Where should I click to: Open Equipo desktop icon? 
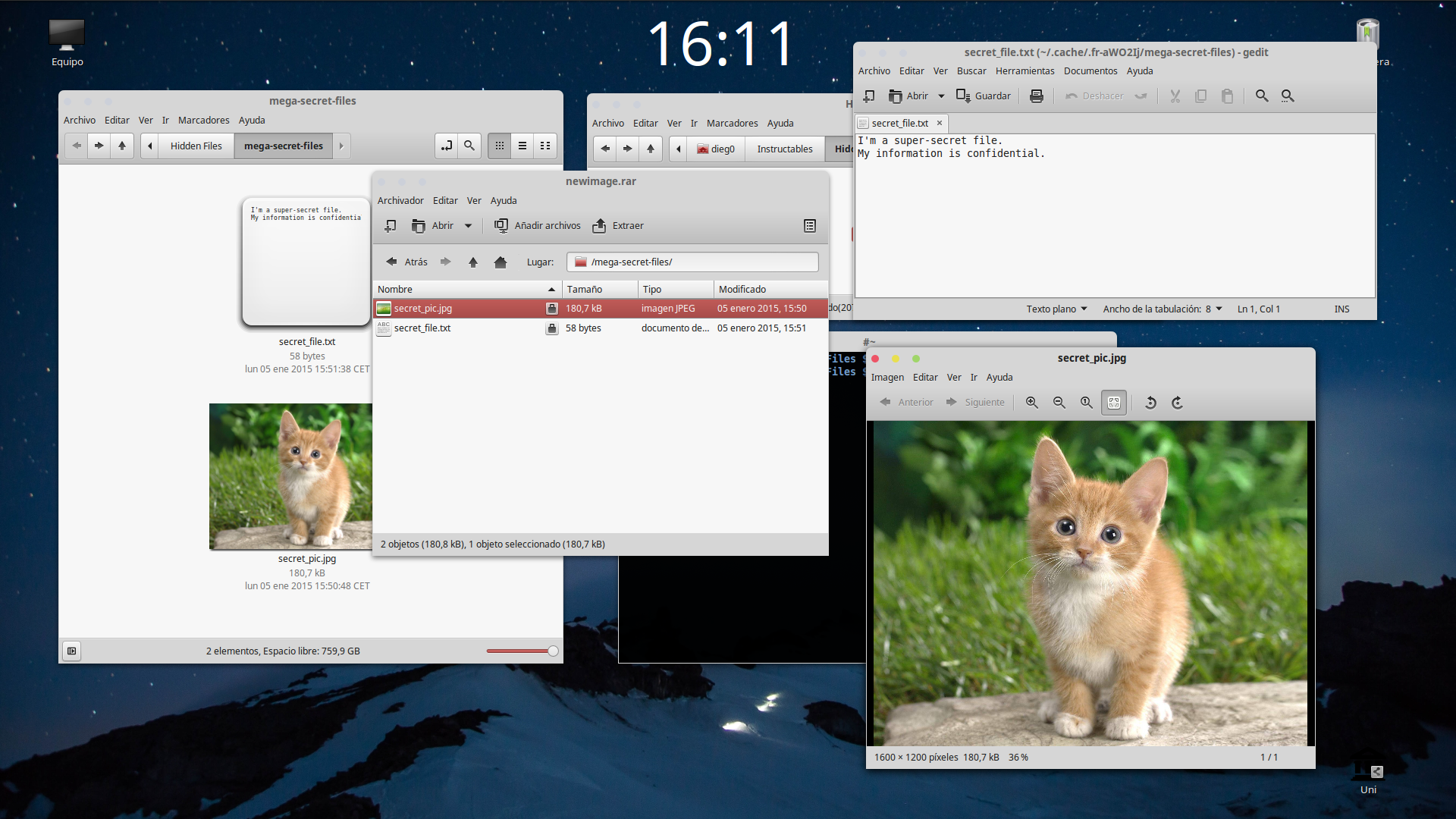pos(67,42)
